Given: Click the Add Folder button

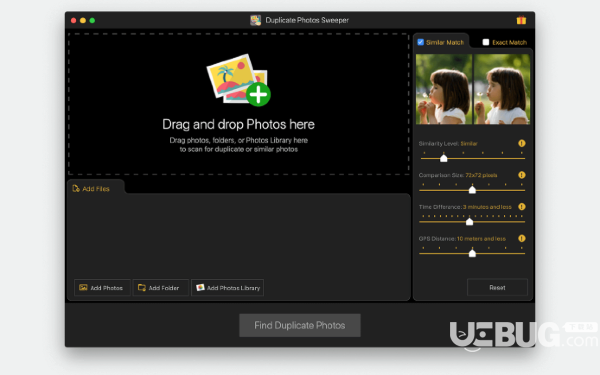Looking at the screenshot, I should click(x=160, y=288).
